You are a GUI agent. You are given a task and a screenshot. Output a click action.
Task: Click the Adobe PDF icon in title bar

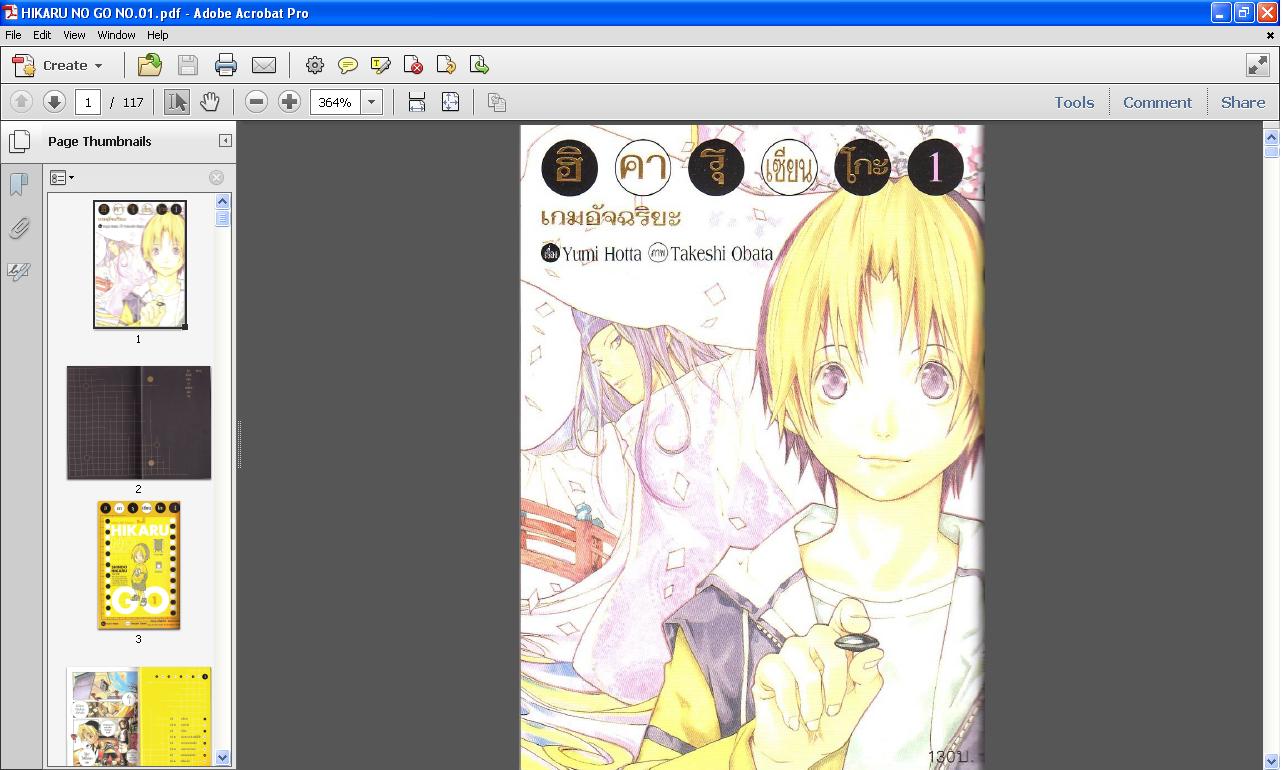[10, 13]
